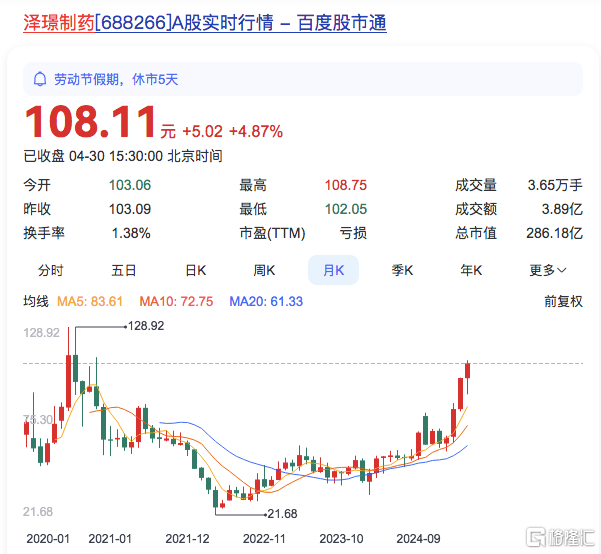
Task: Click the 2020-01 axis label
Action: click(48, 539)
